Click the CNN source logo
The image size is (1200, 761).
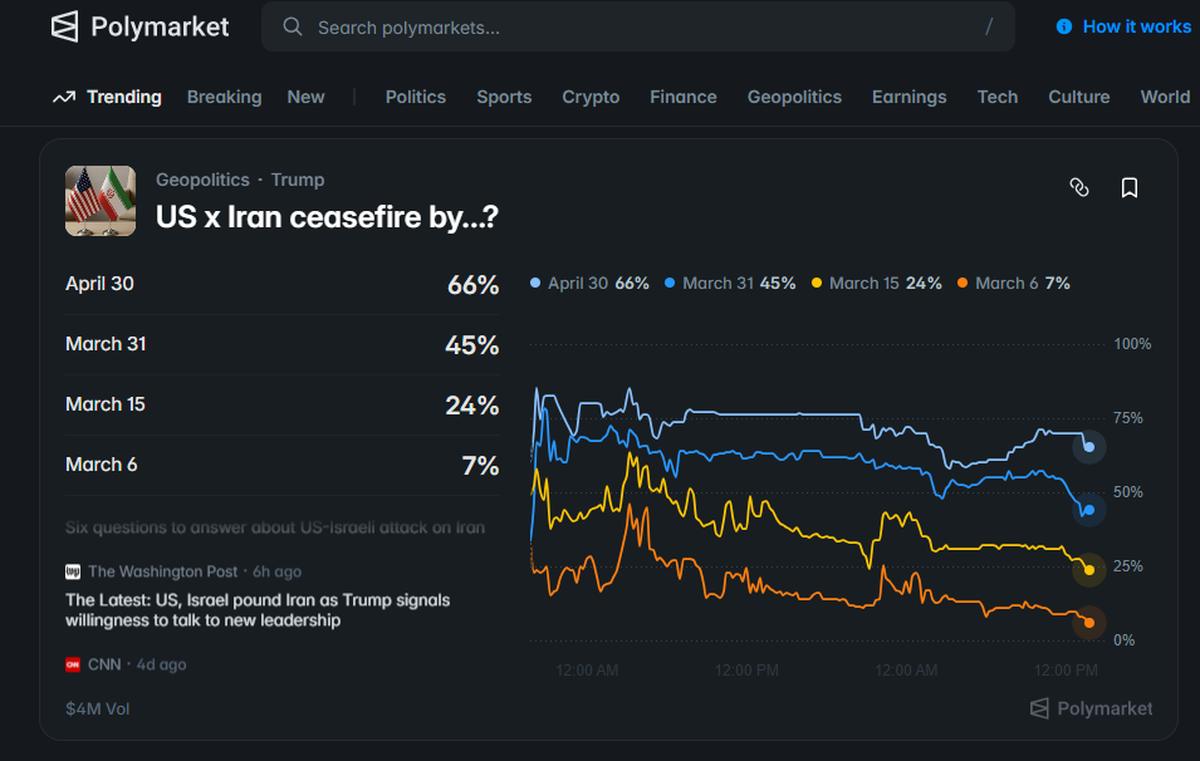pos(73,664)
